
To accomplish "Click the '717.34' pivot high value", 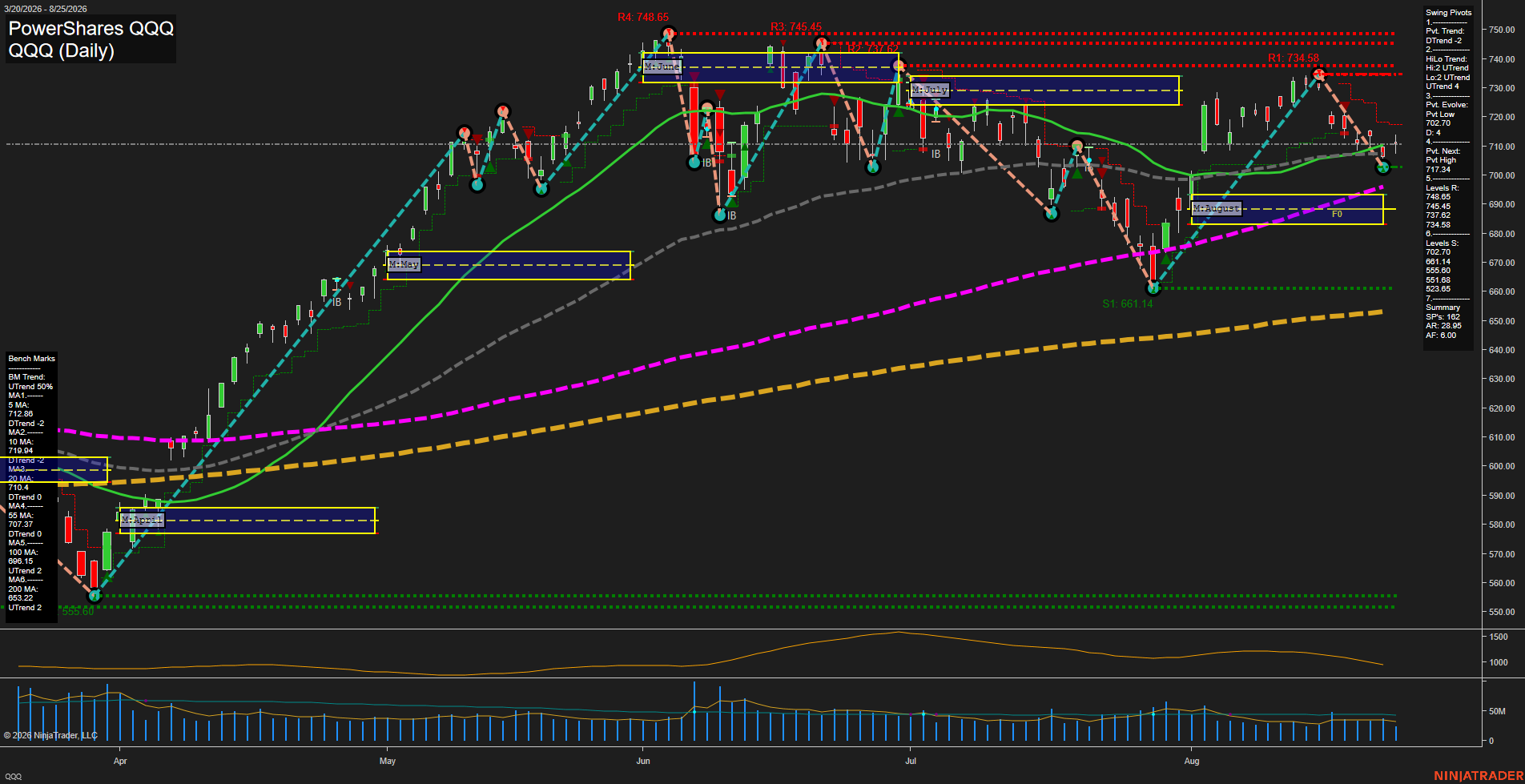I will click(1438, 170).
